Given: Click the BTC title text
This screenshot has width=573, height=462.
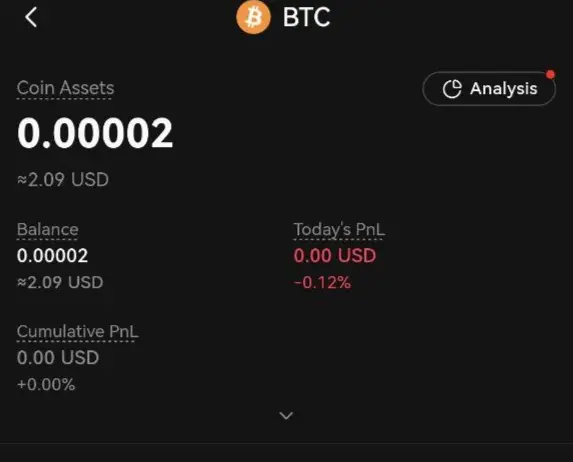Looking at the screenshot, I should 307,17.
